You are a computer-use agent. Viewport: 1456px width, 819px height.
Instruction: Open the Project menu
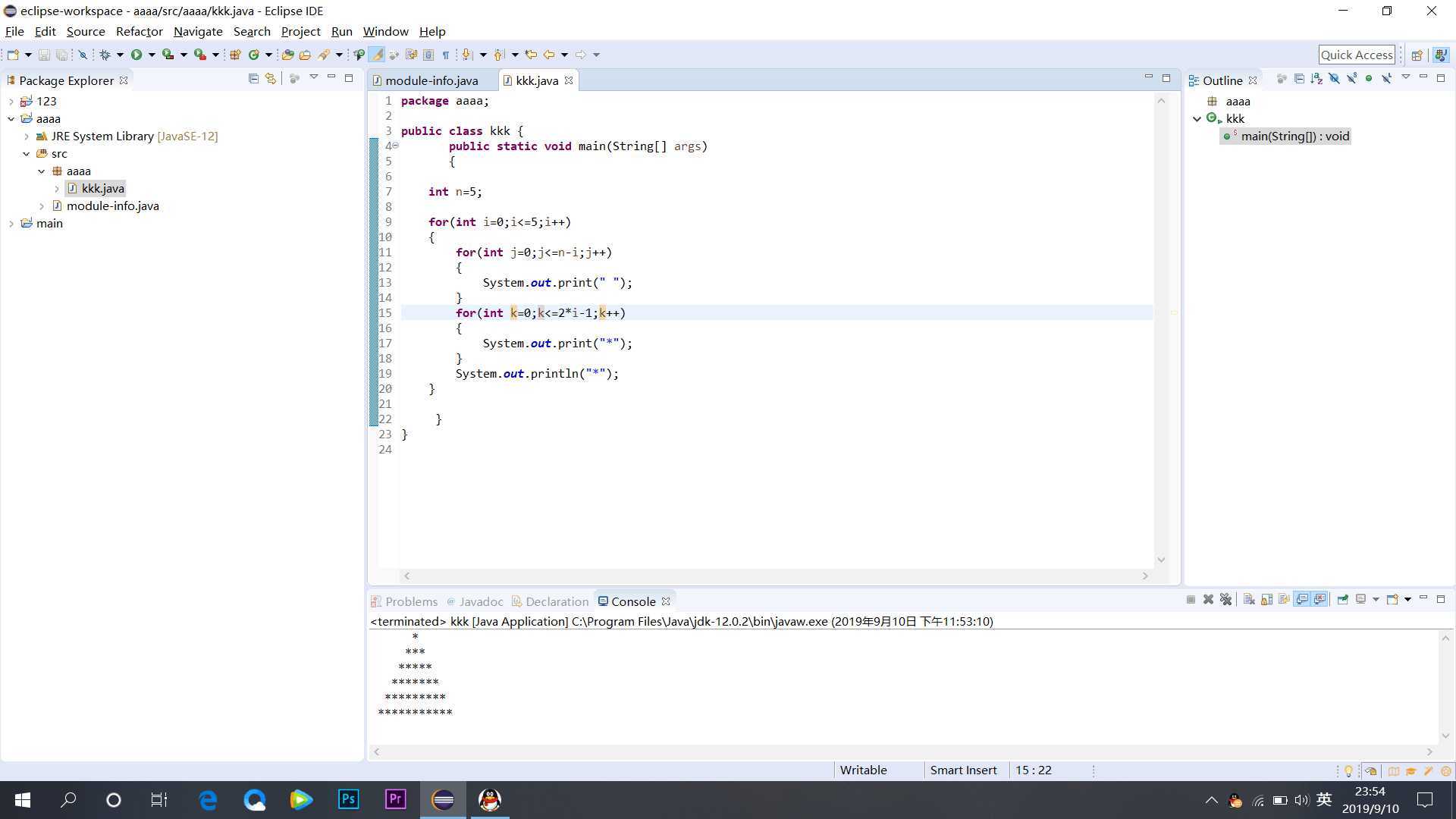300,31
